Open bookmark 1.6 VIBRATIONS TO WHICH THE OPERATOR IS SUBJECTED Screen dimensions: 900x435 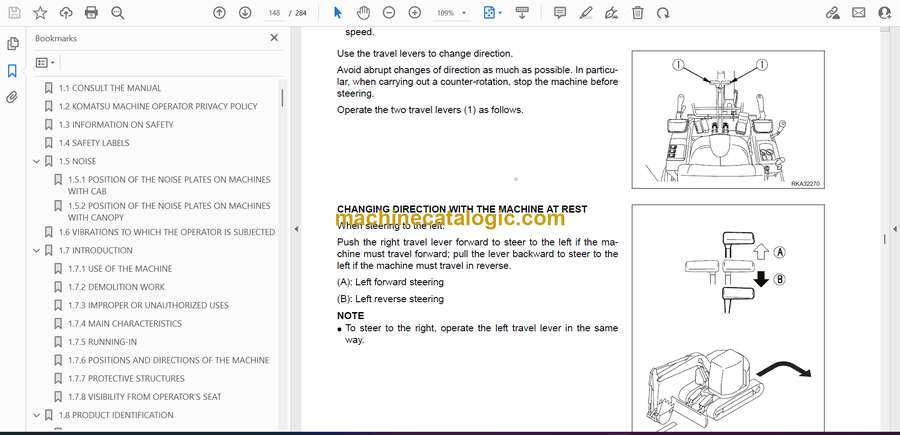(x=166, y=232)
